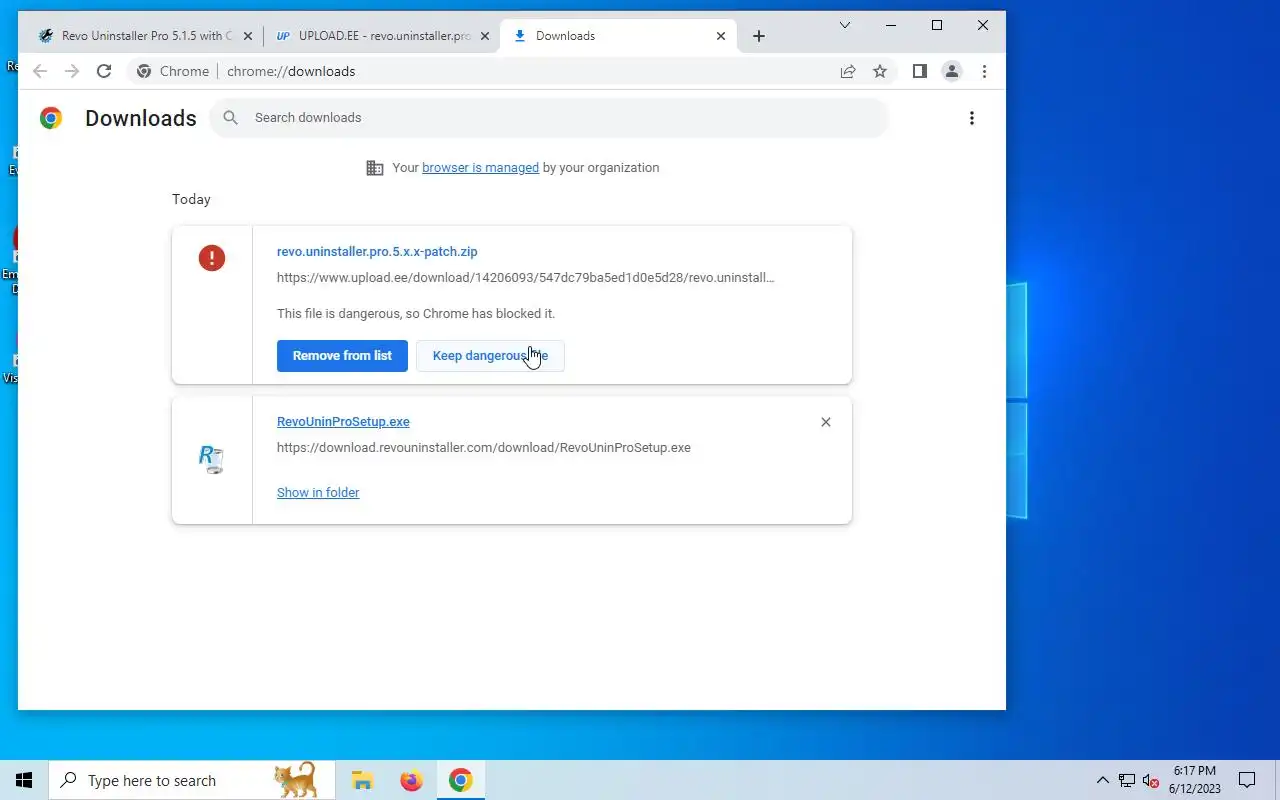Click the RevoUninProSetup.exe file icon

point(211,459)
